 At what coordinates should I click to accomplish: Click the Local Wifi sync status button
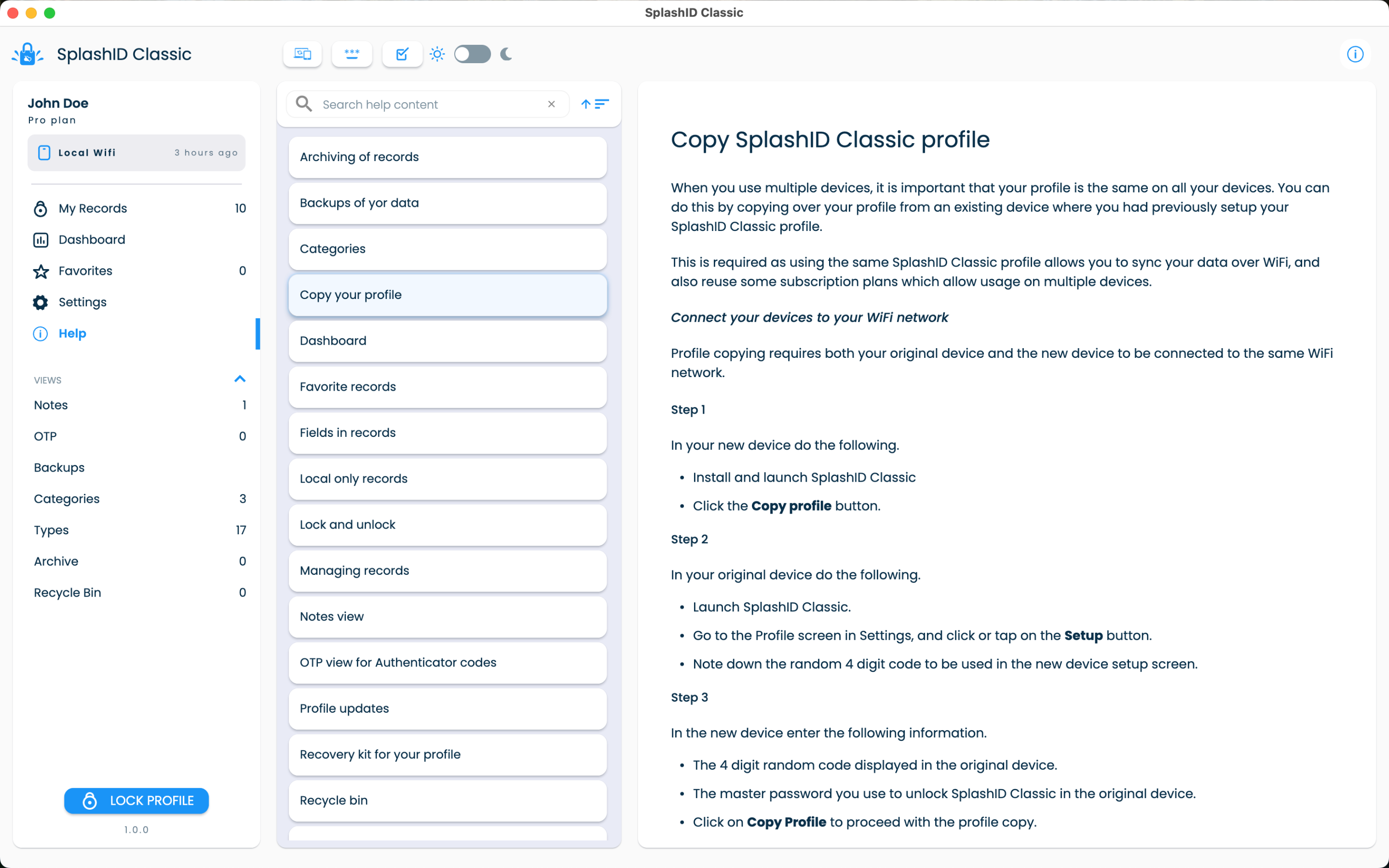pyautogui.click(x=136, y=153)
